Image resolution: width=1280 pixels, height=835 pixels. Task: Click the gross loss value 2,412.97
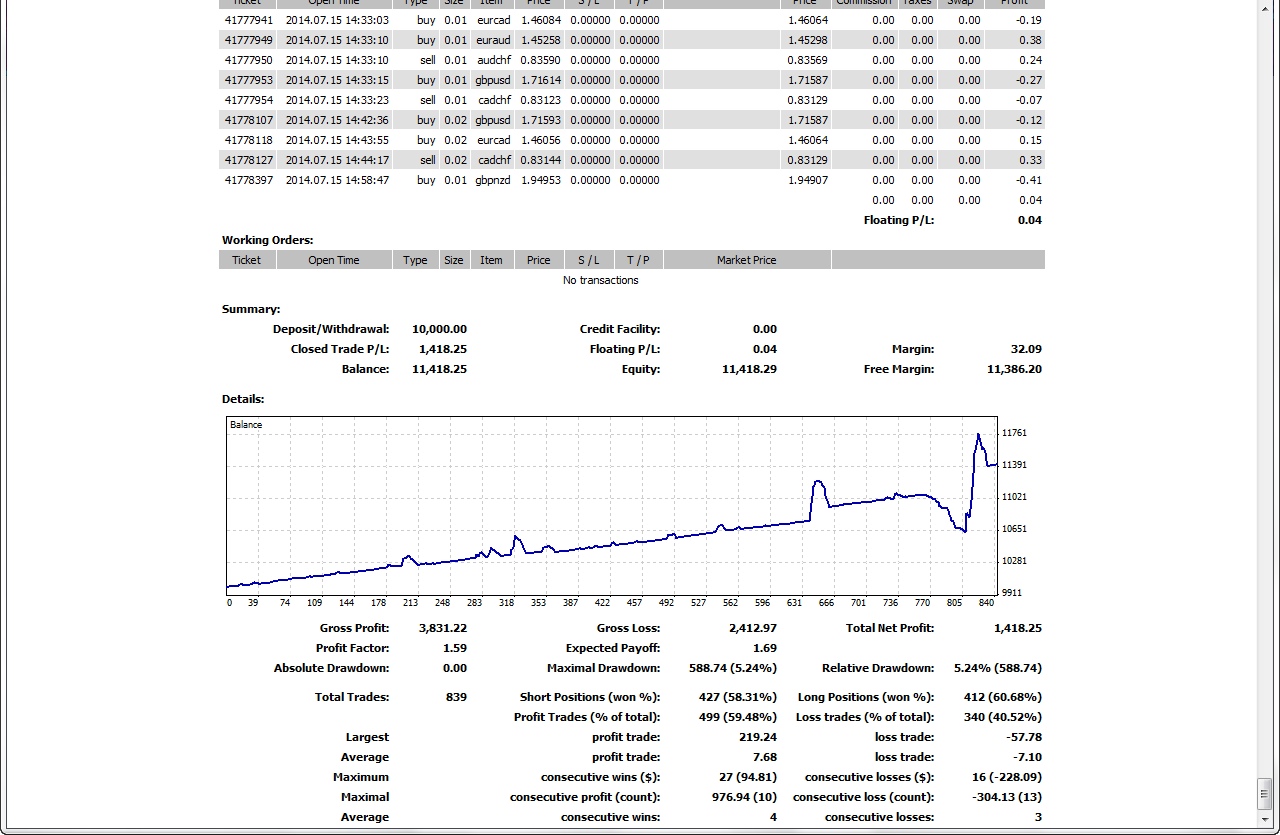753,628
